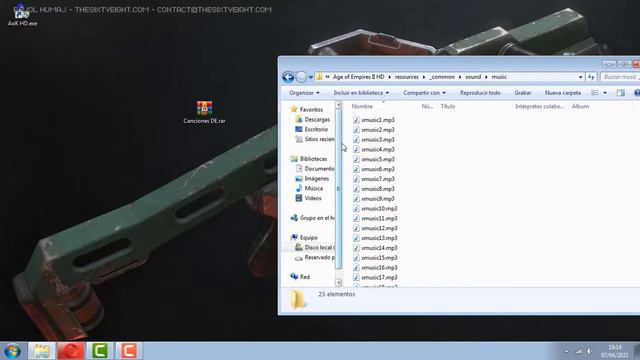Open the Compartir con menu
Image resolution: width=640 pixels, height=360 pixels.
(424, 93)
